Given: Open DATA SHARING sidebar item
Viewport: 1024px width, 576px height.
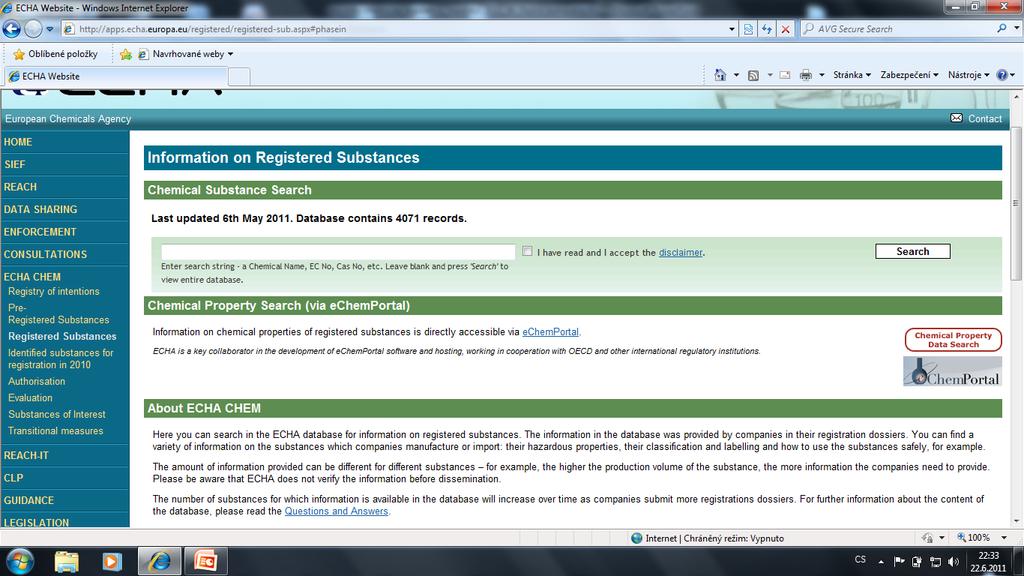Looking at the screenshot, I should (x=40, y=210).
